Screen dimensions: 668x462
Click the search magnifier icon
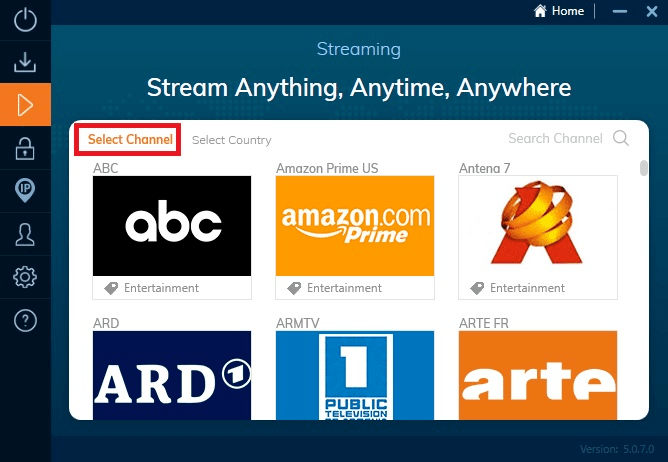pyautogui.click(x=621, y=138)
